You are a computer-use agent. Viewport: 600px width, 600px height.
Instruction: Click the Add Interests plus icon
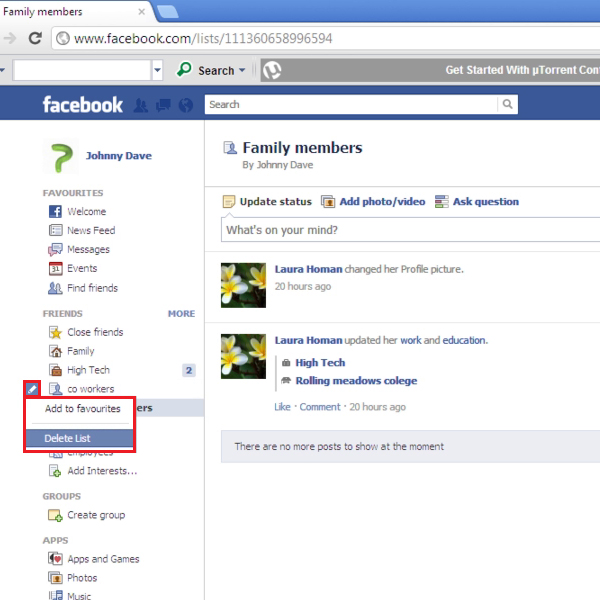[55, 471]
